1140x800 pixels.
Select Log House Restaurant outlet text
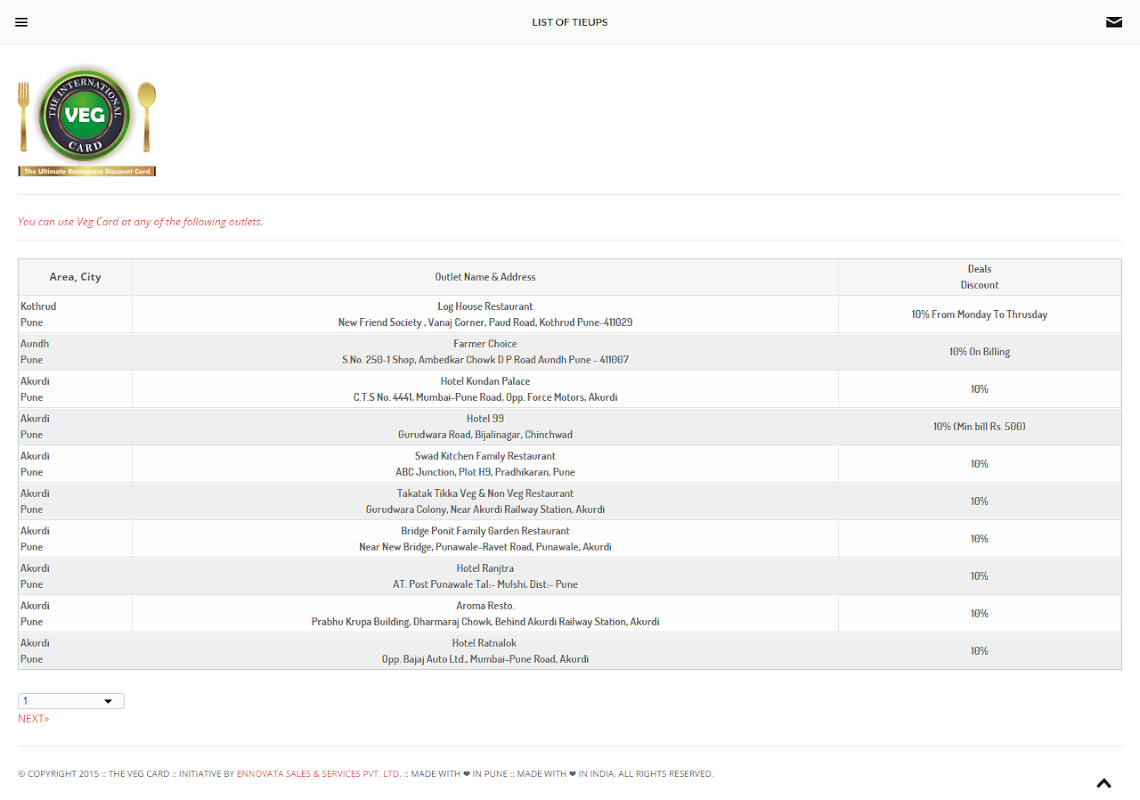(485, 307)
